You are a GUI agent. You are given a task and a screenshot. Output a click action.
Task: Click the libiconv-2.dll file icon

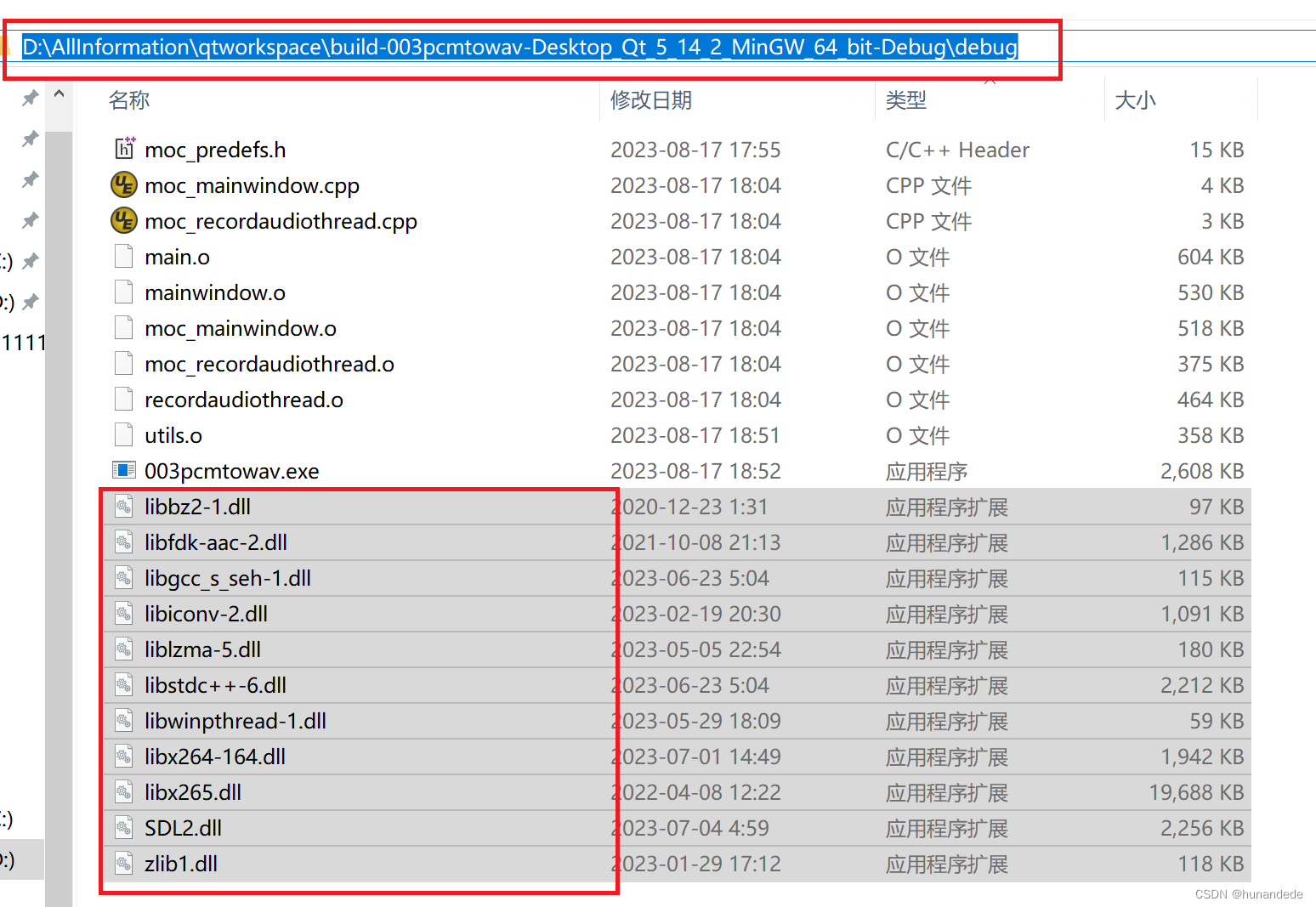[x=124, y=613]
